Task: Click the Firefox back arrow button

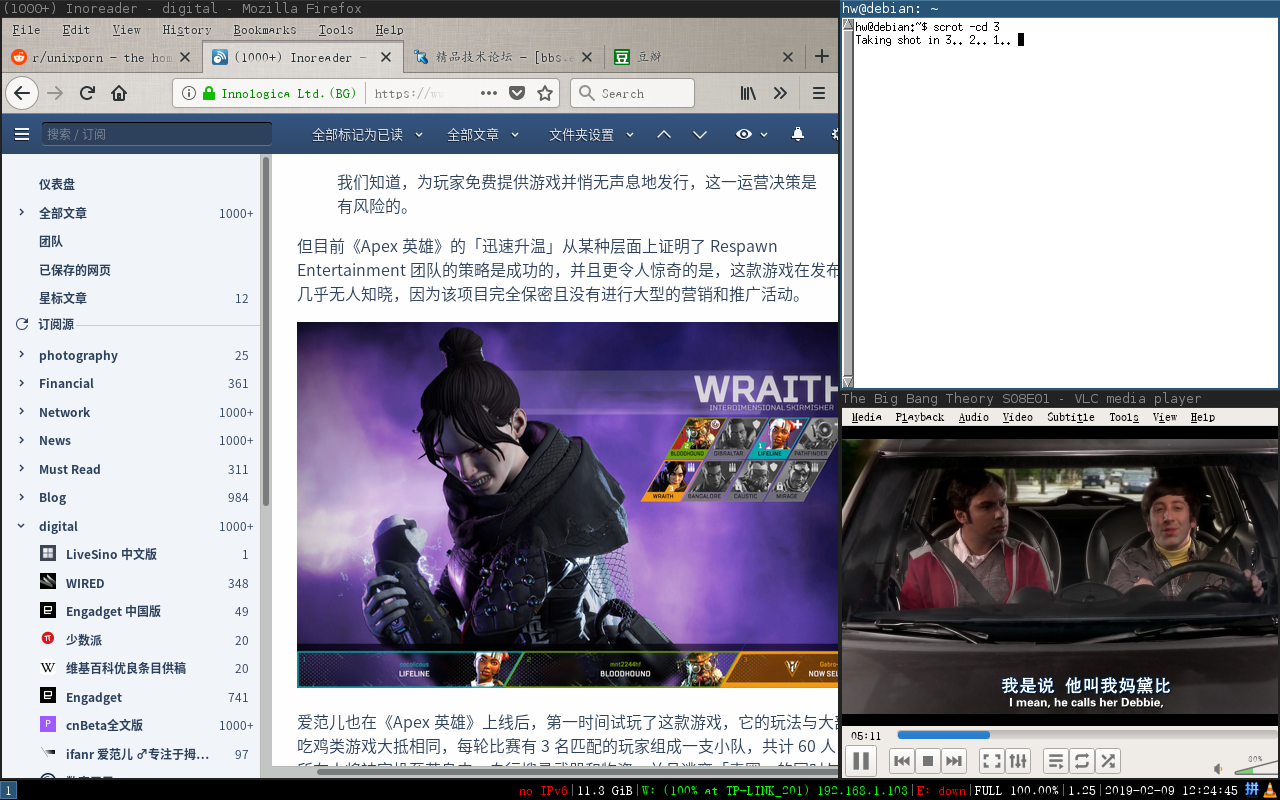Action: pos(22,93)
